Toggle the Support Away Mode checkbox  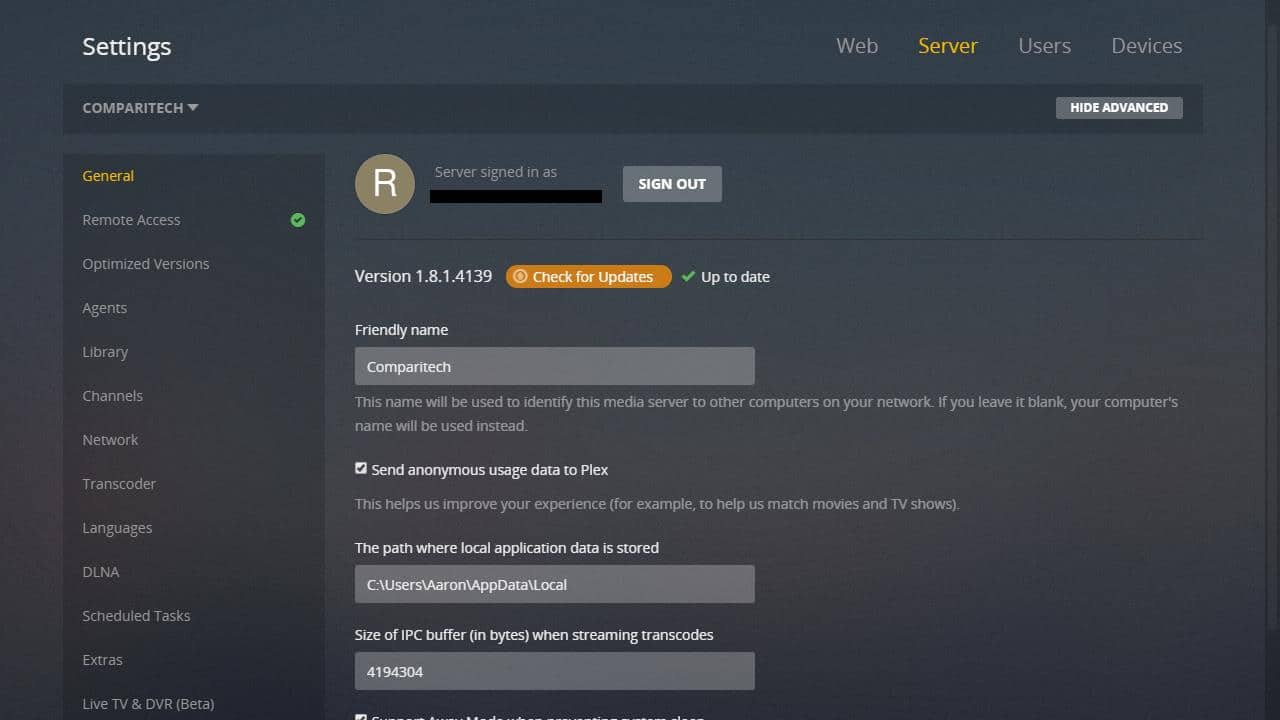pyautogui.click(x=361, y=717)
